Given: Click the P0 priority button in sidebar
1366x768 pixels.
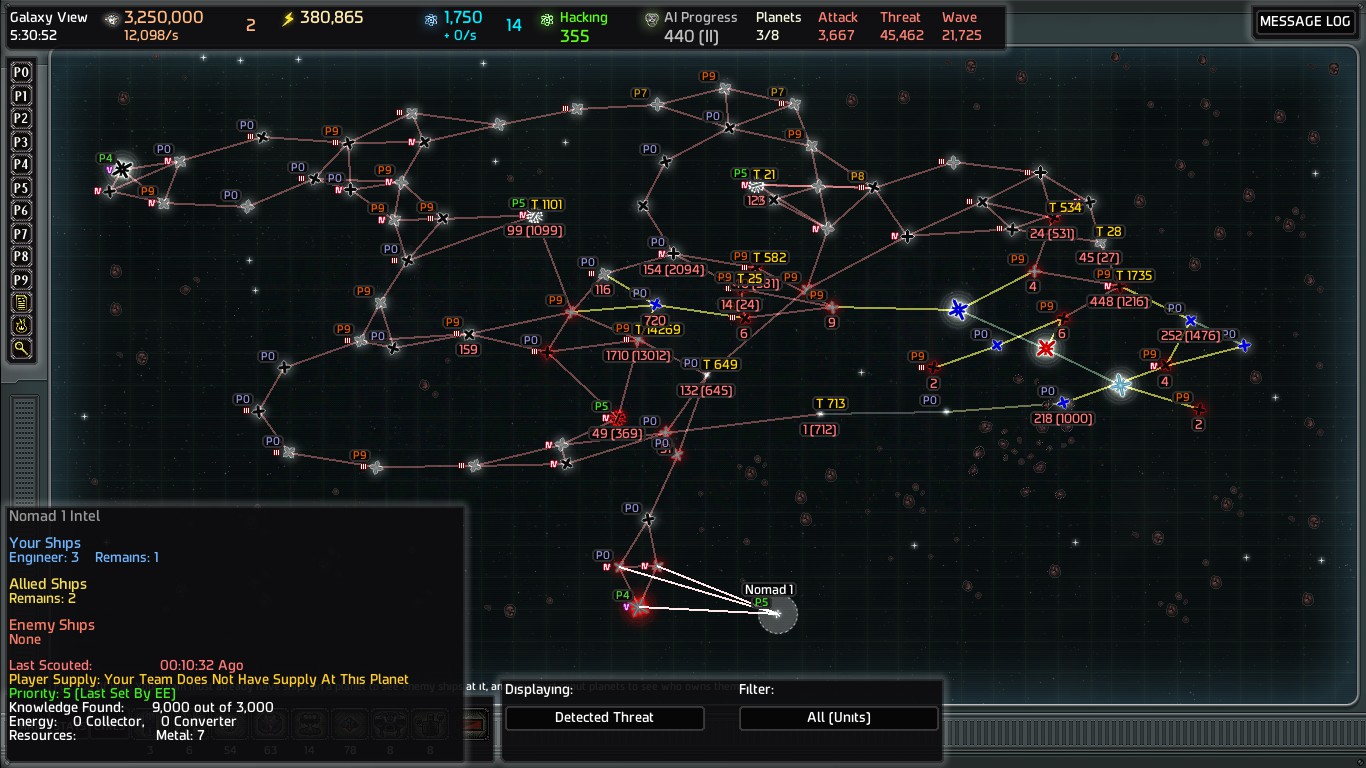Looking at the screenshot, I should point(21,73).
